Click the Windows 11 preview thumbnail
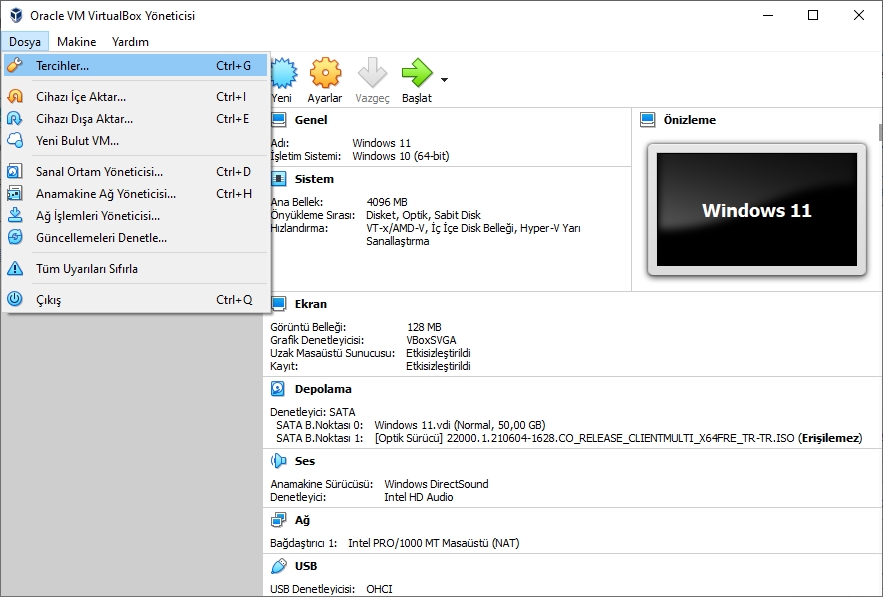Viewport: 883px width, 597px height. coord(757,210)
